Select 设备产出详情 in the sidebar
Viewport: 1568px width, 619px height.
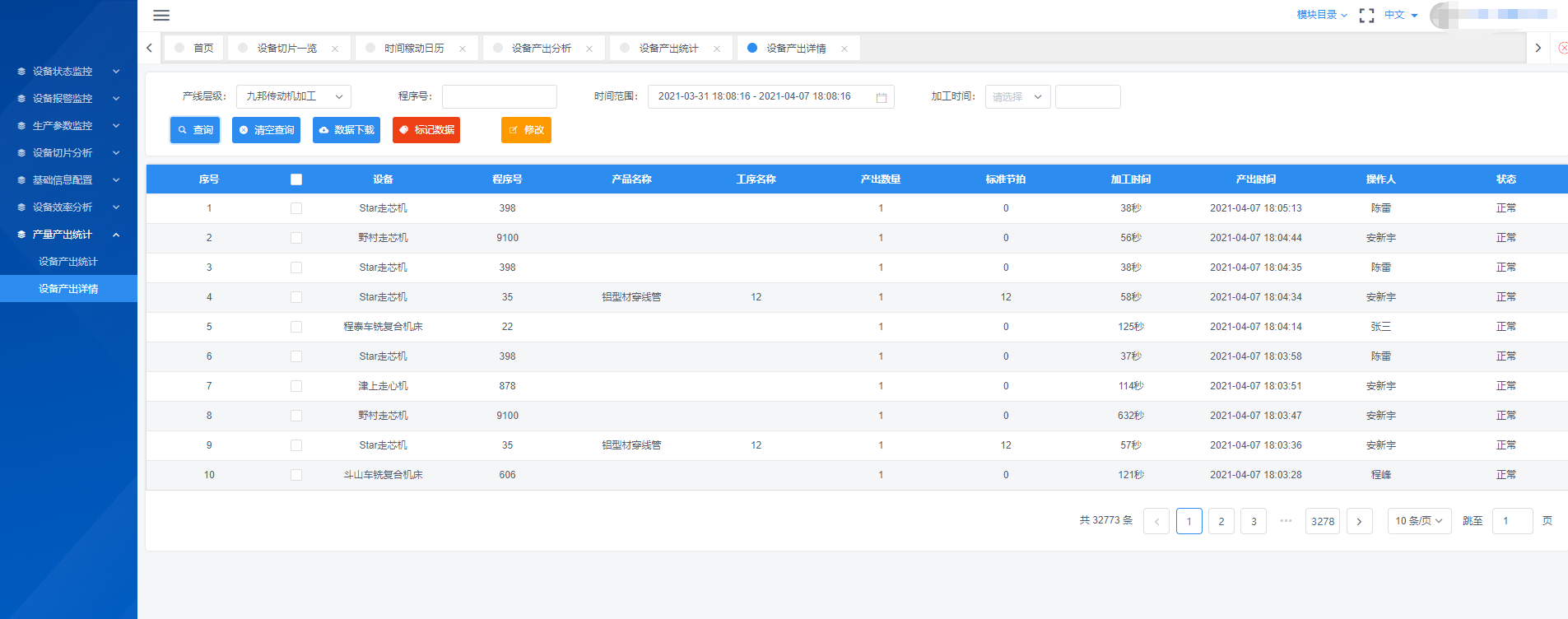click(68, 289)
